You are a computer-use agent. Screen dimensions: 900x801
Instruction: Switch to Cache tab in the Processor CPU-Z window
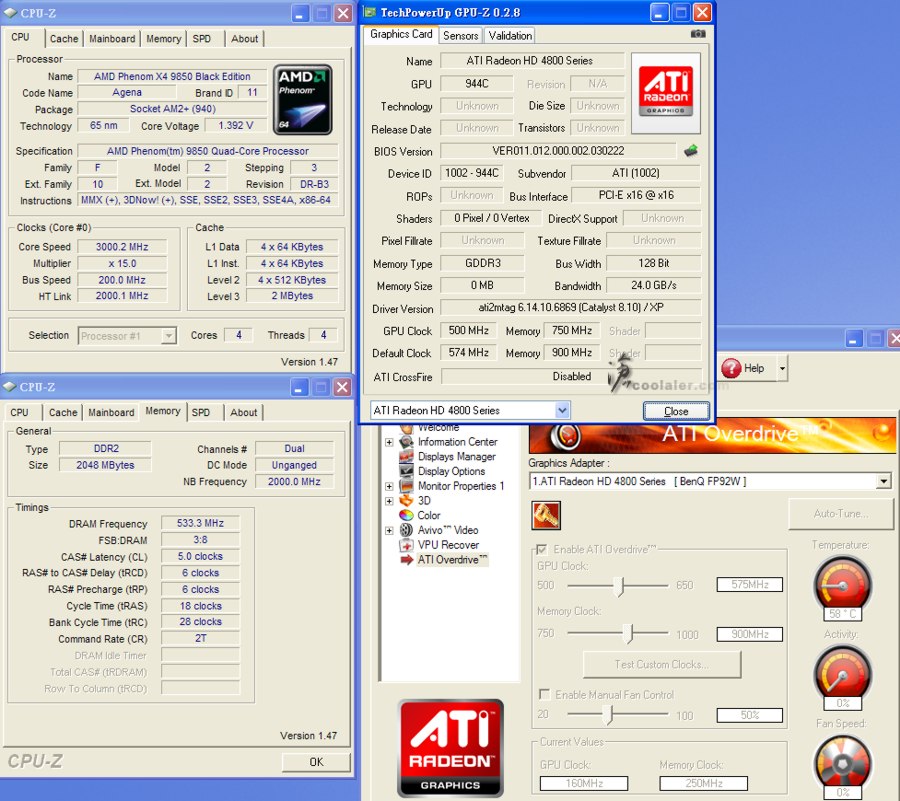[x=64, y=38]
